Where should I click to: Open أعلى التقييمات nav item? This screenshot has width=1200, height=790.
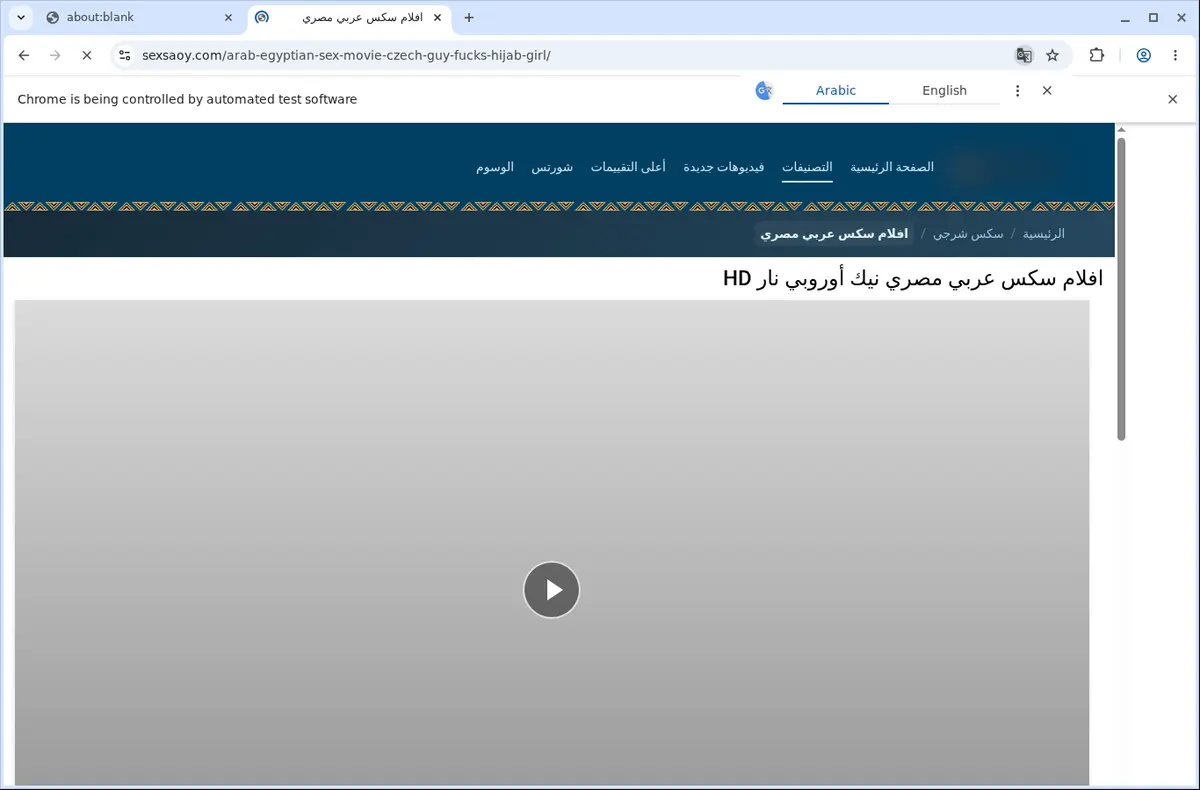[627, 167]
